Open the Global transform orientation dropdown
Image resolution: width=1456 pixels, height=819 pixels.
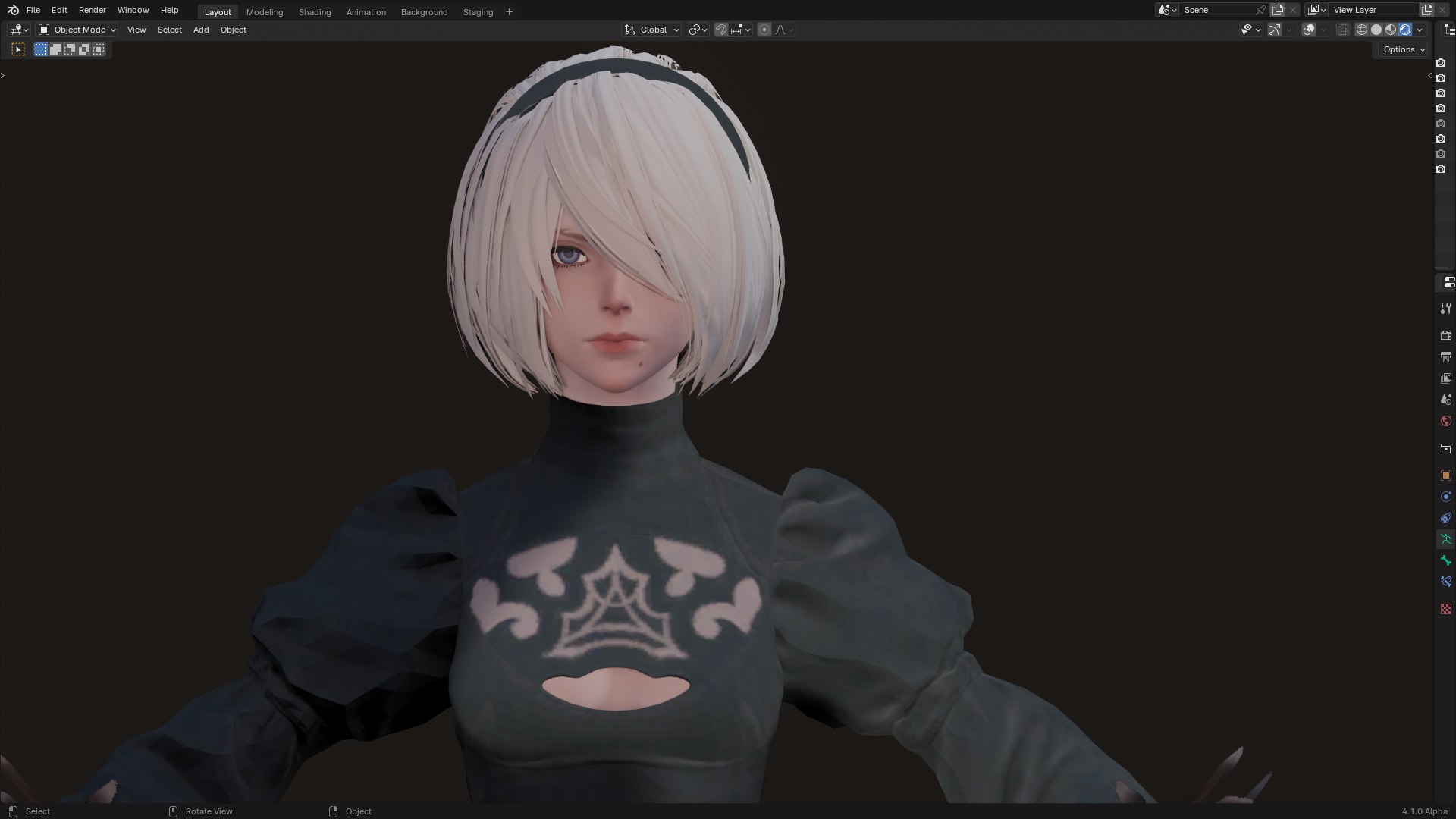652,30
